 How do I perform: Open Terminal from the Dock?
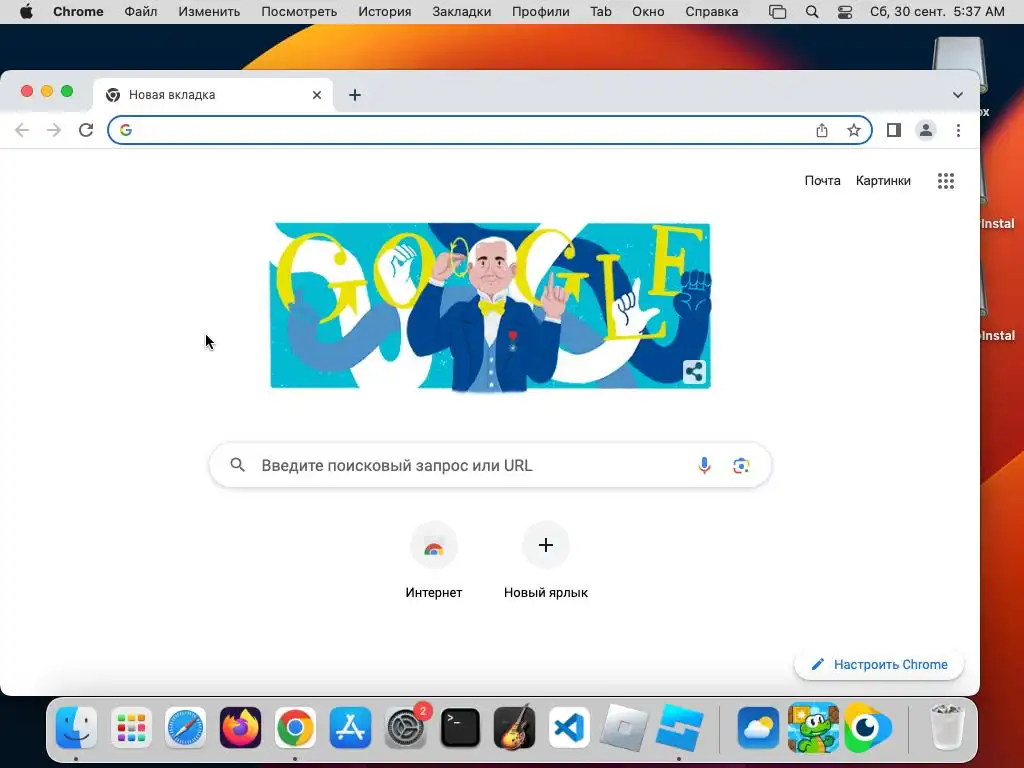460,727
